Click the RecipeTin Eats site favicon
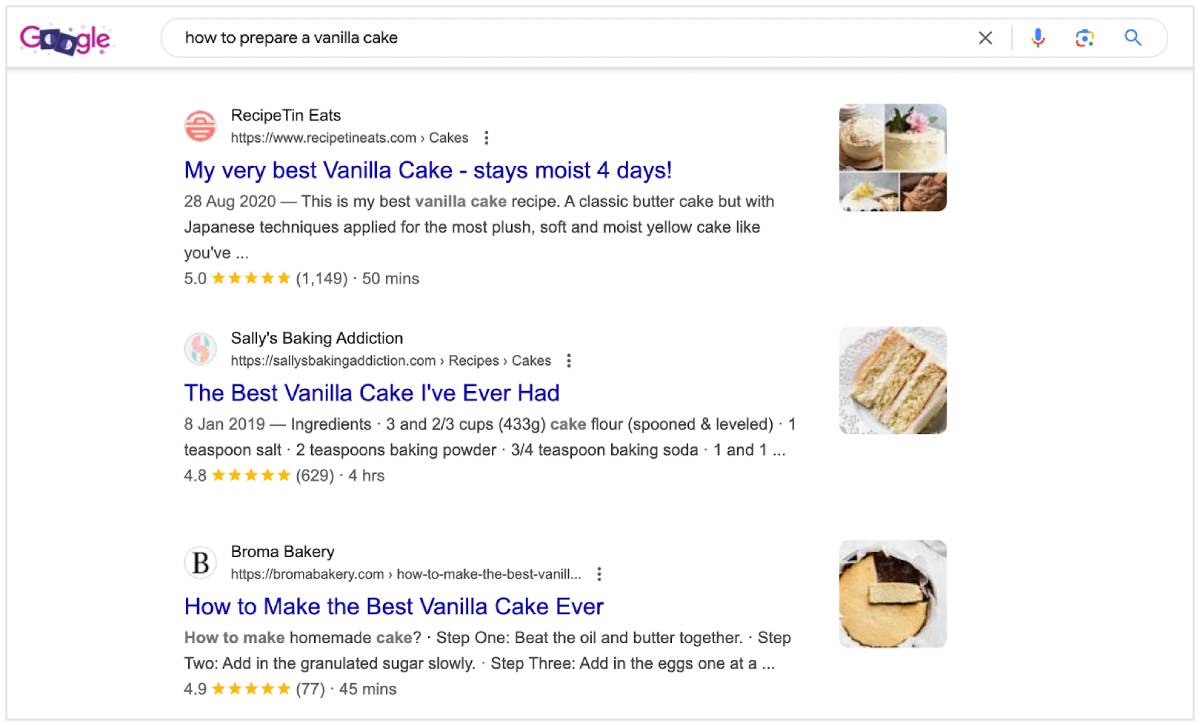Screen dimensions: 1200x726 pyautogui.click(x=200, y=126)
